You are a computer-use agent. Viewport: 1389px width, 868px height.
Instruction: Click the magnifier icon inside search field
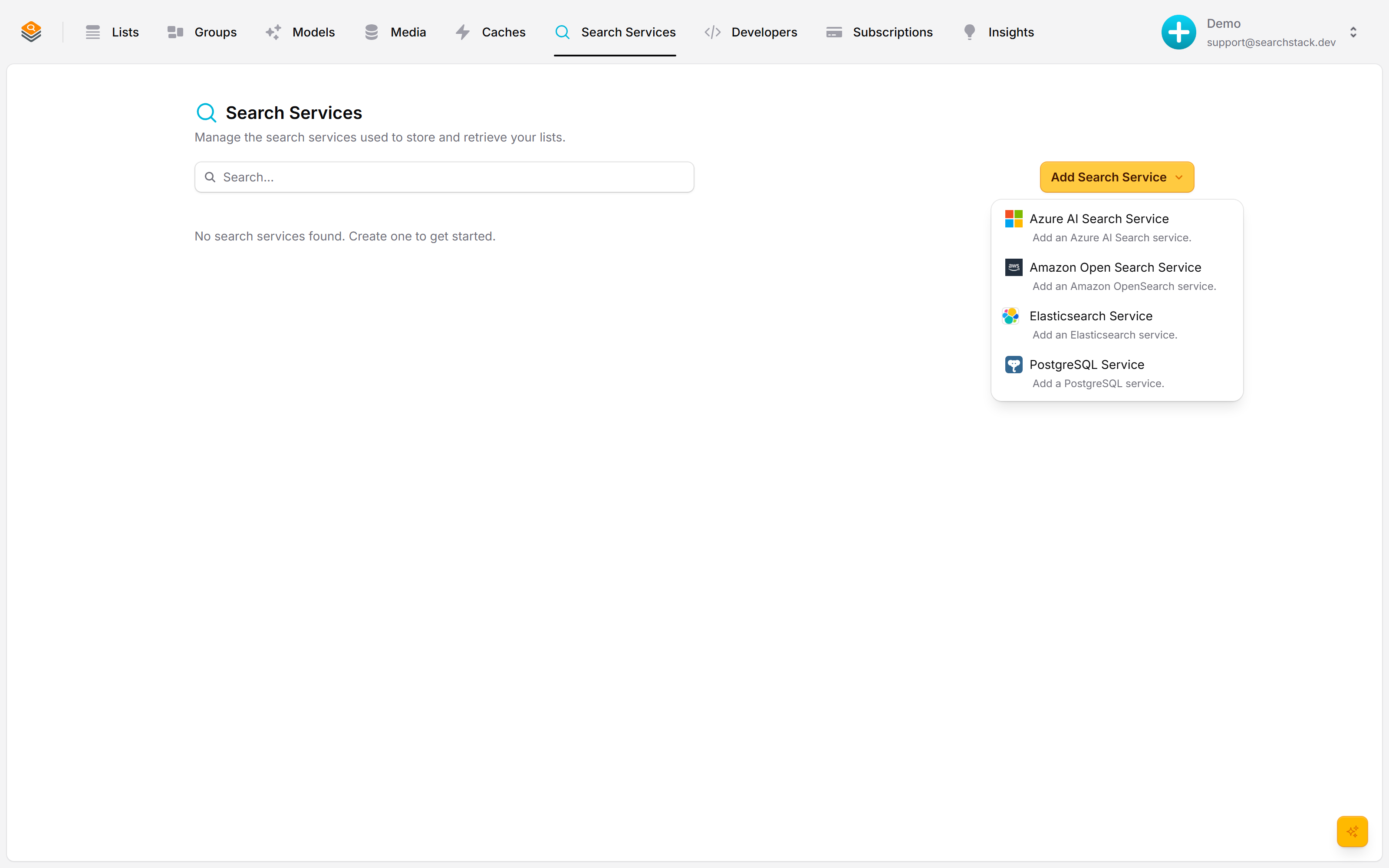[x=210, y=177]
